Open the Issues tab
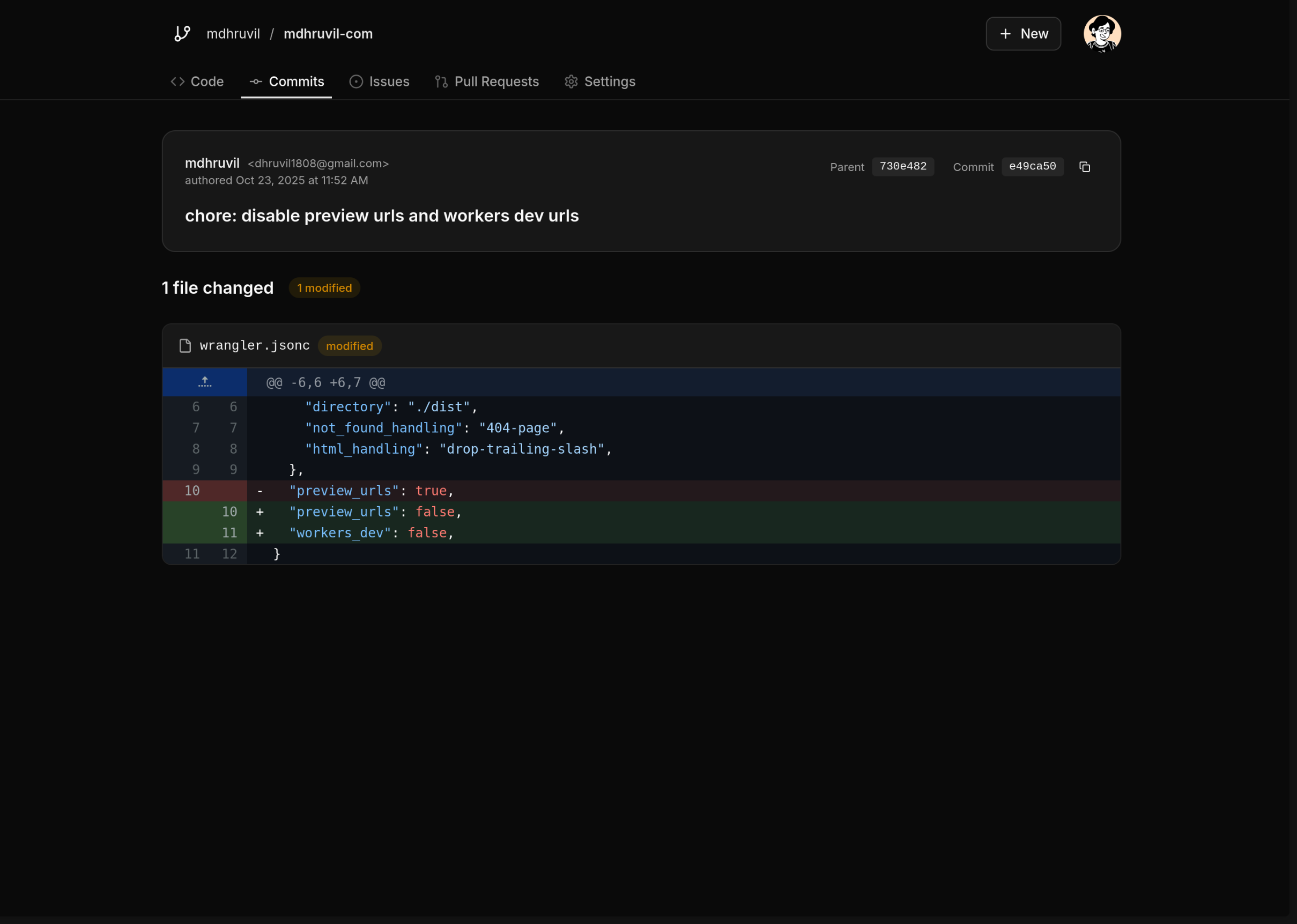This screenshot has width=1297, height=924. [379, 82]
